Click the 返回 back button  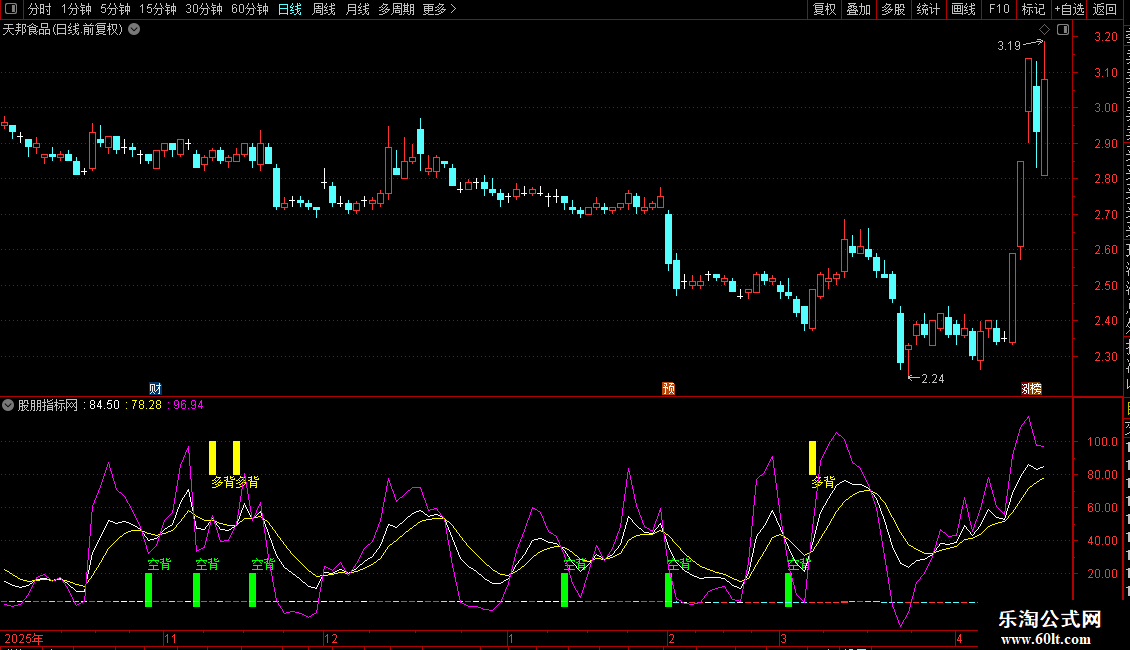coord(1105,9)
